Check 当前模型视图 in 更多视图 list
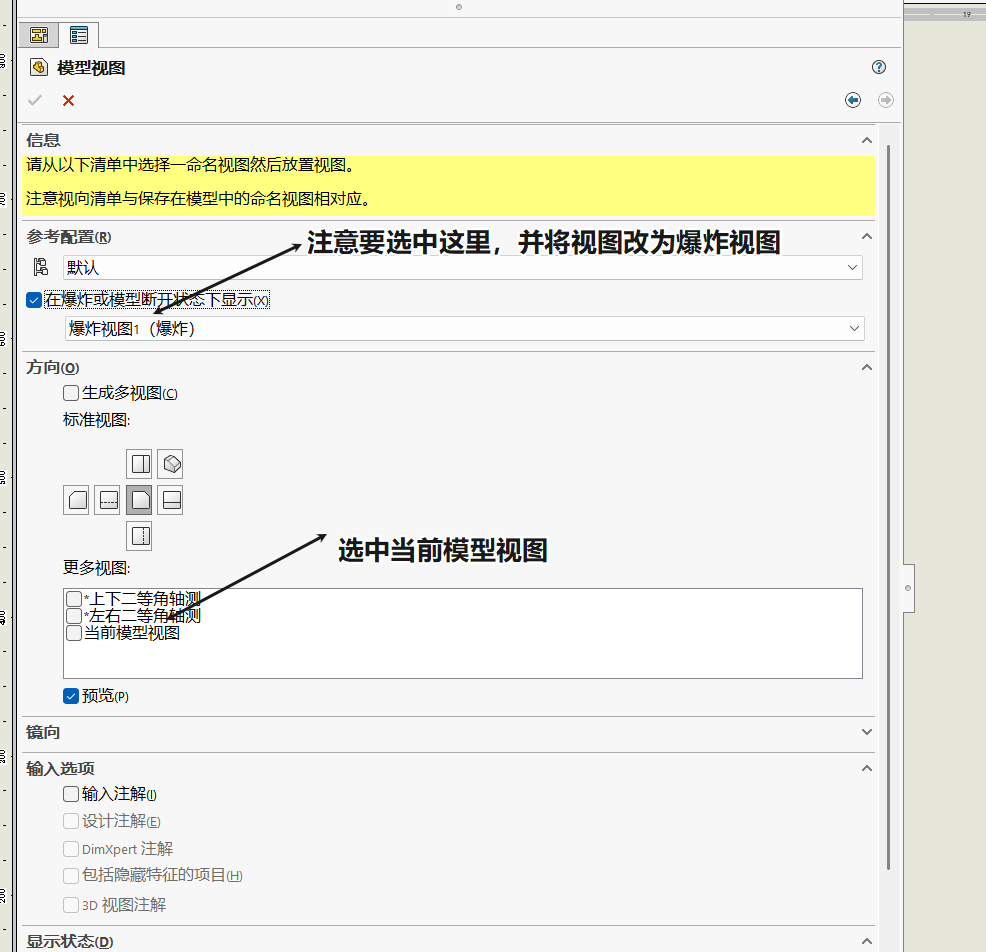 (73, 632)
